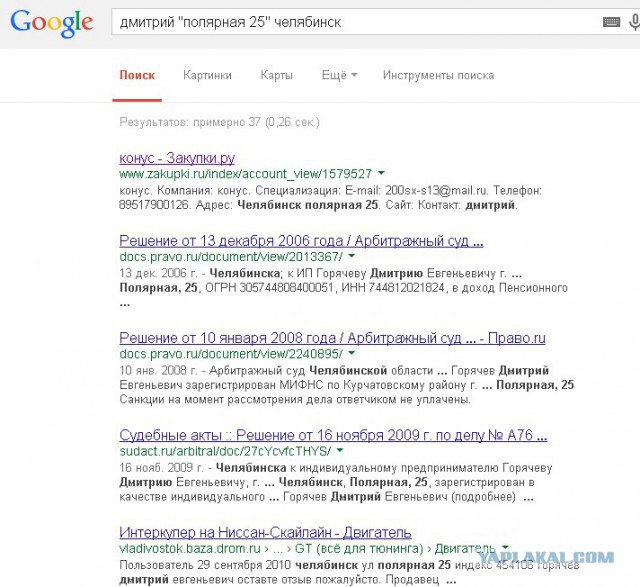Switch to the Картинки tab

(x=207, y=75)
